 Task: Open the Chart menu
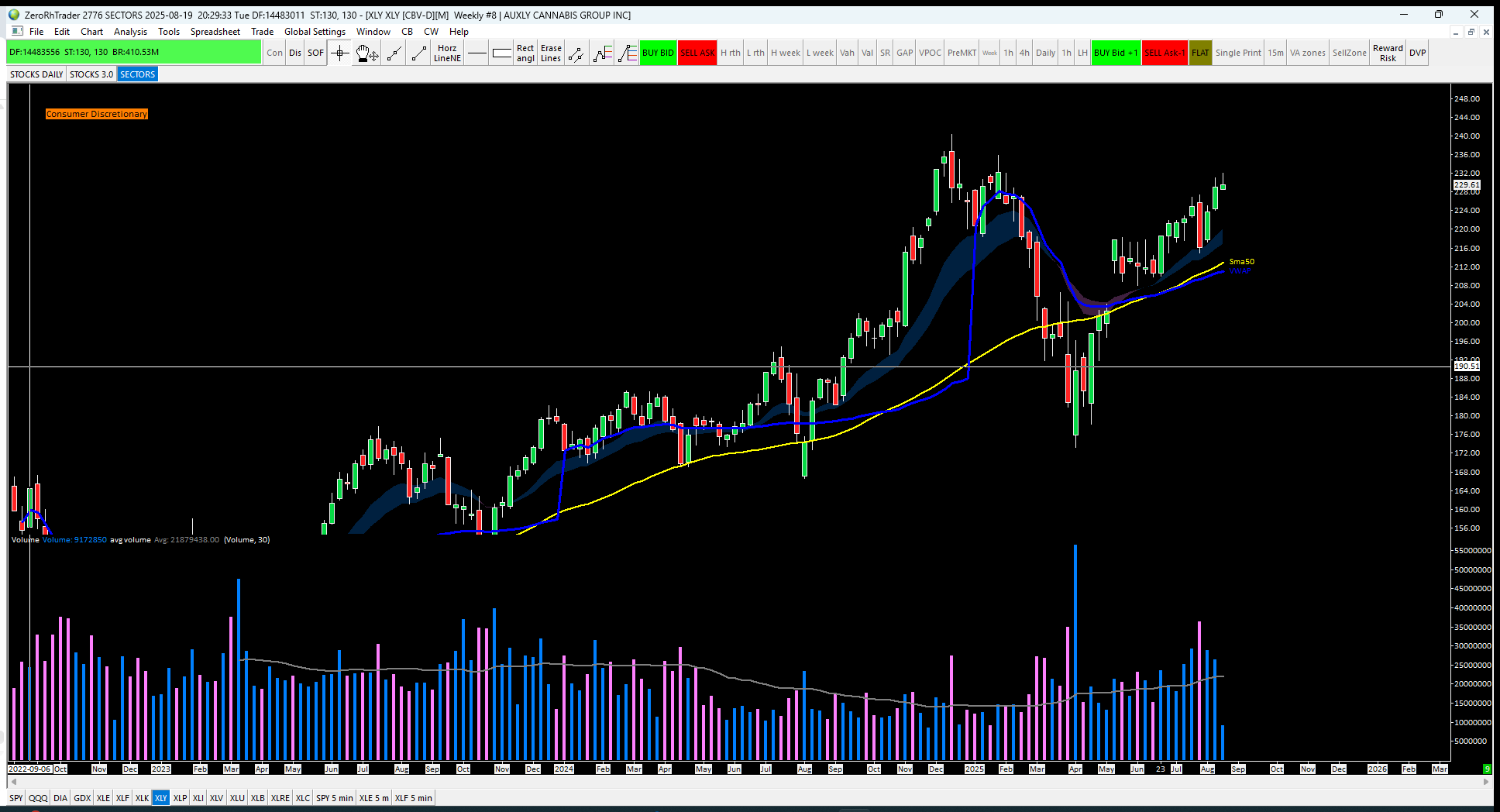click(x=91, y=32)
